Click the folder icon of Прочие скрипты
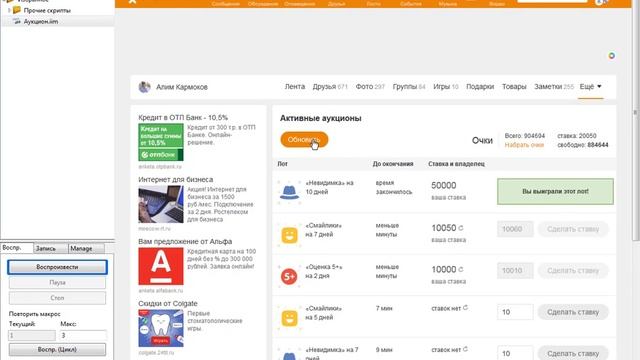 pos(17,10)
